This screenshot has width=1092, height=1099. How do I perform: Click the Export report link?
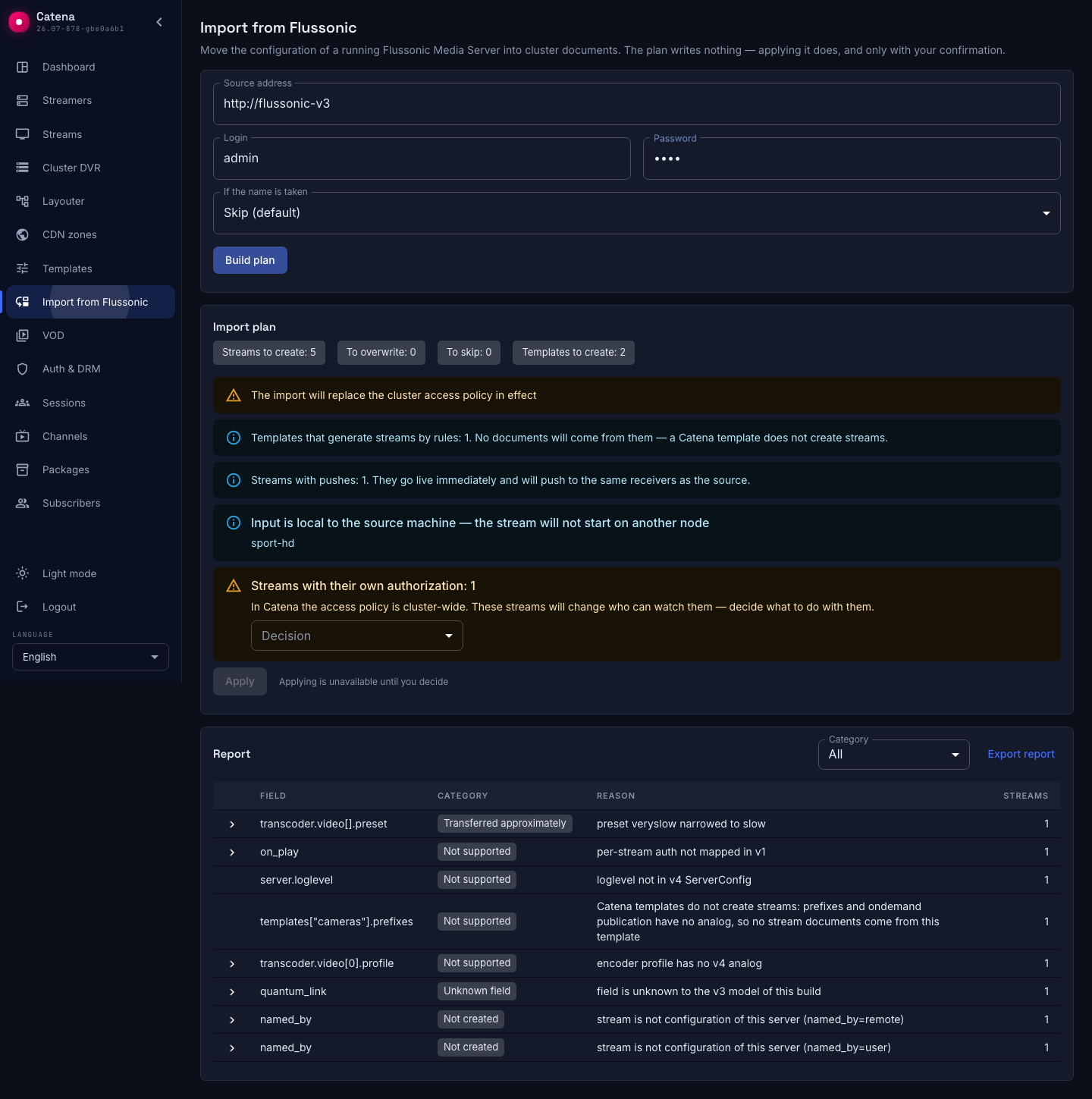click(x=1021, y=754)
